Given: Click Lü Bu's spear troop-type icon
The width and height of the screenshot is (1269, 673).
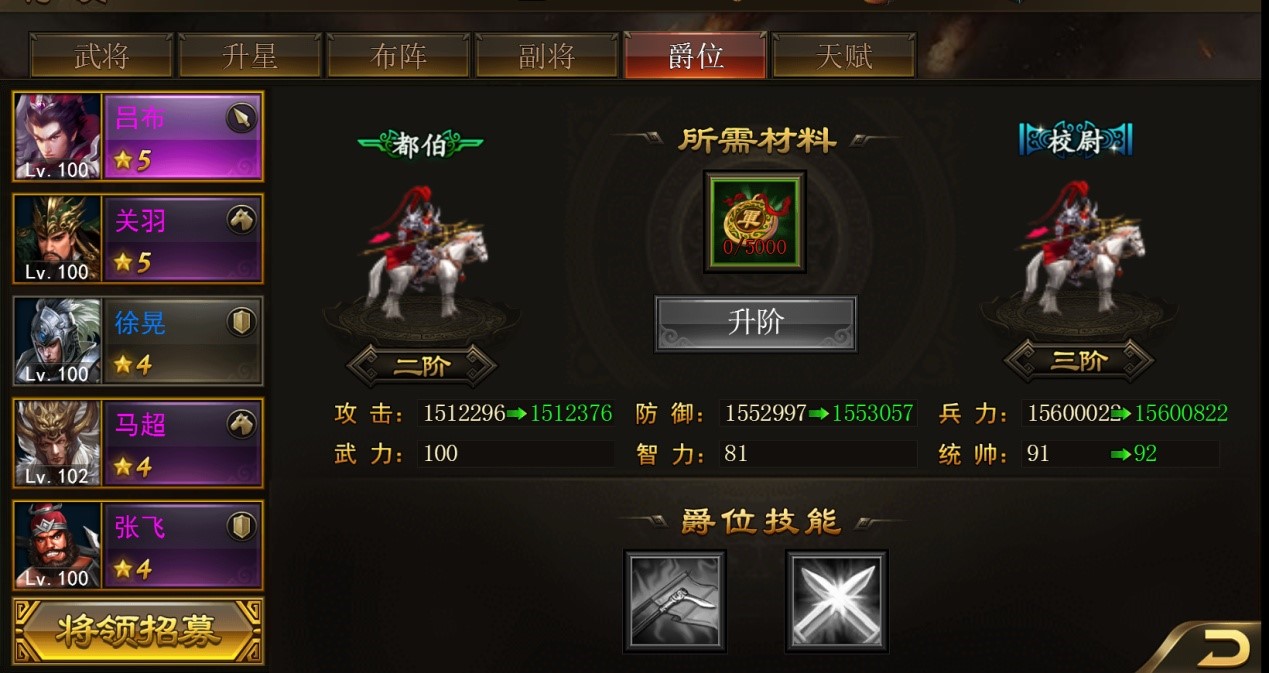Looking at the screenshot, I should 241,119.
